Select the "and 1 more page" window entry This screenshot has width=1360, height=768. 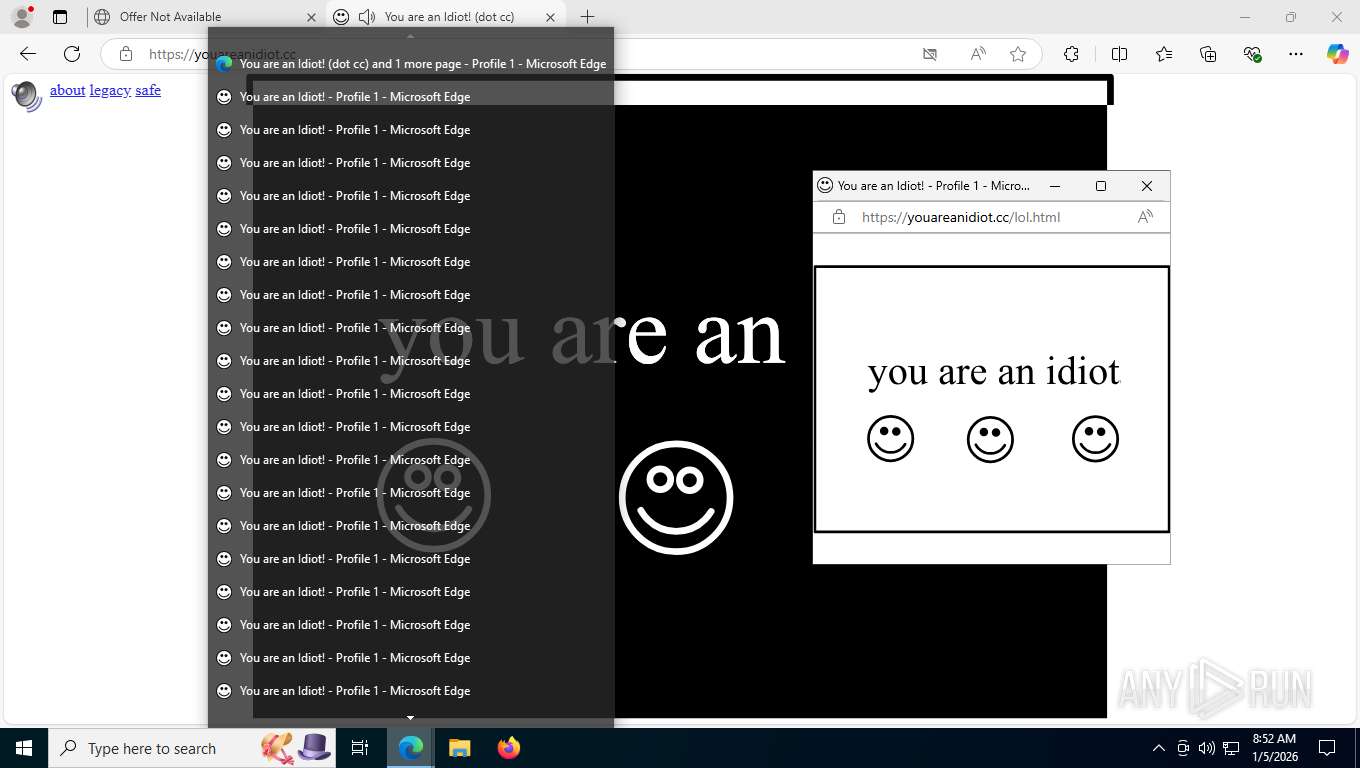click(x=411, y=63)
